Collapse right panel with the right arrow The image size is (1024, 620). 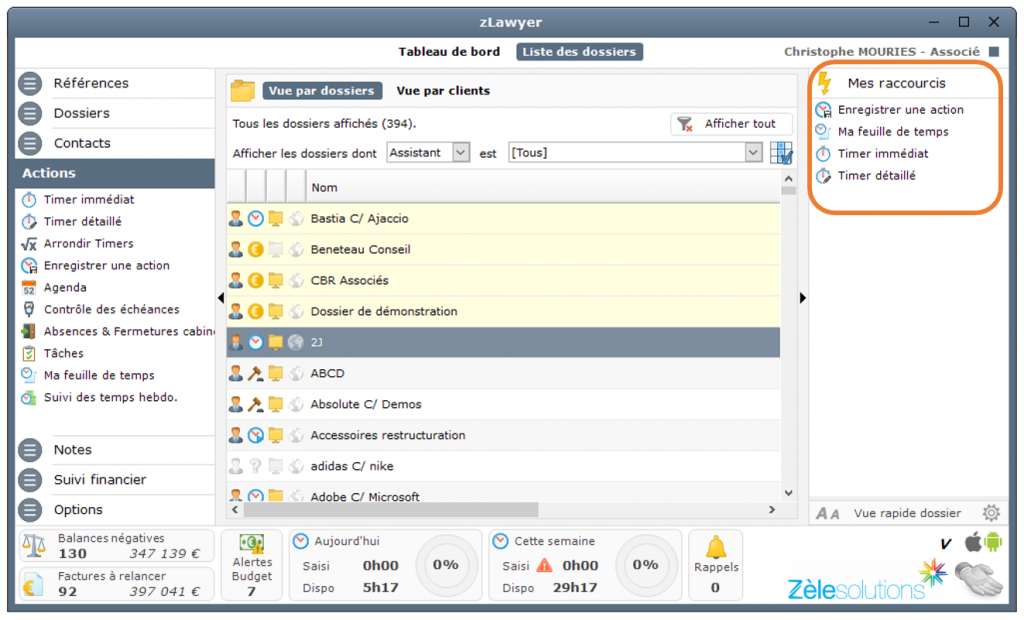(802, 297)
